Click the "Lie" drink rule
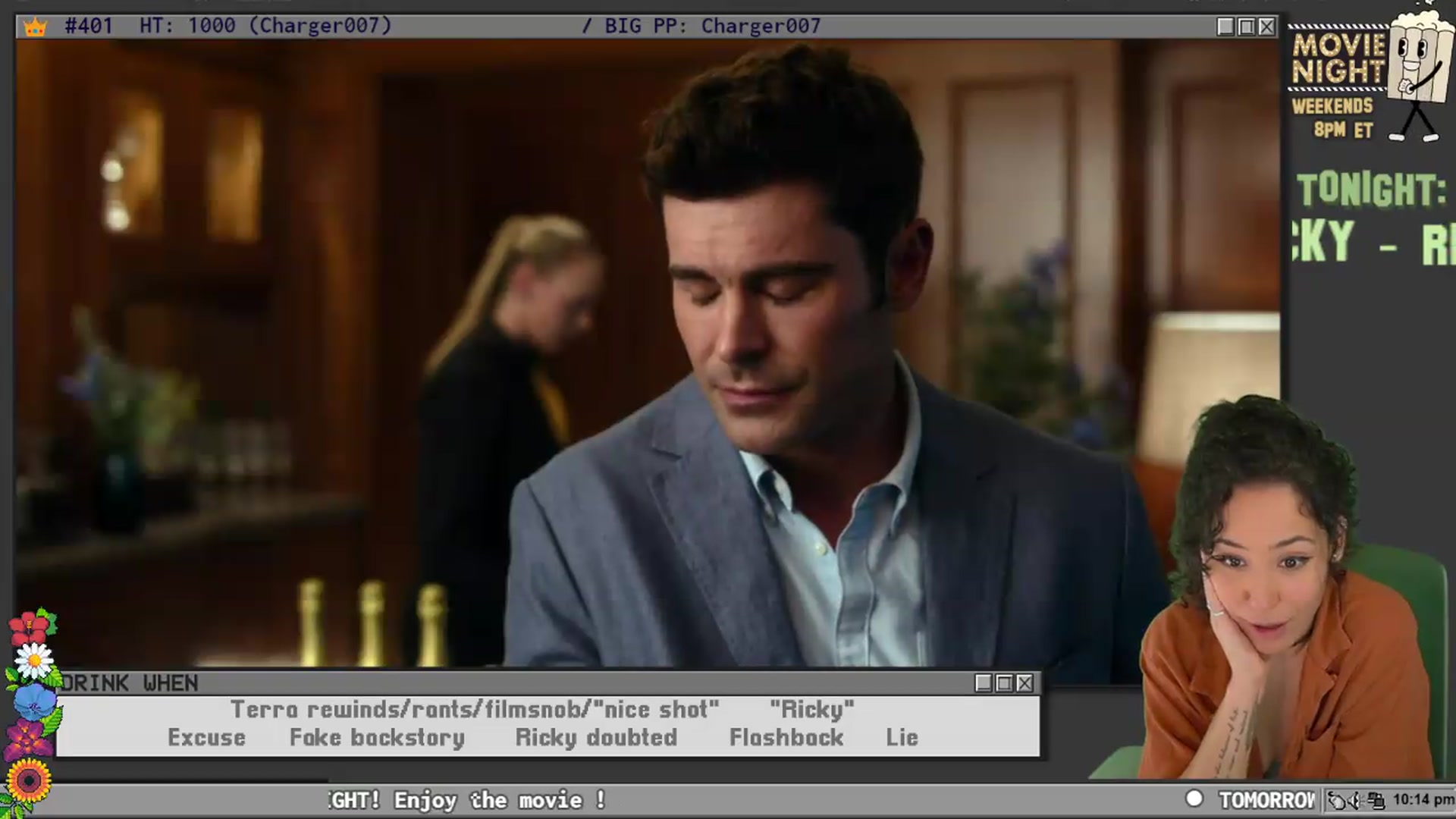Screen dimensions: 1456x819 click(x=902, y=738)
